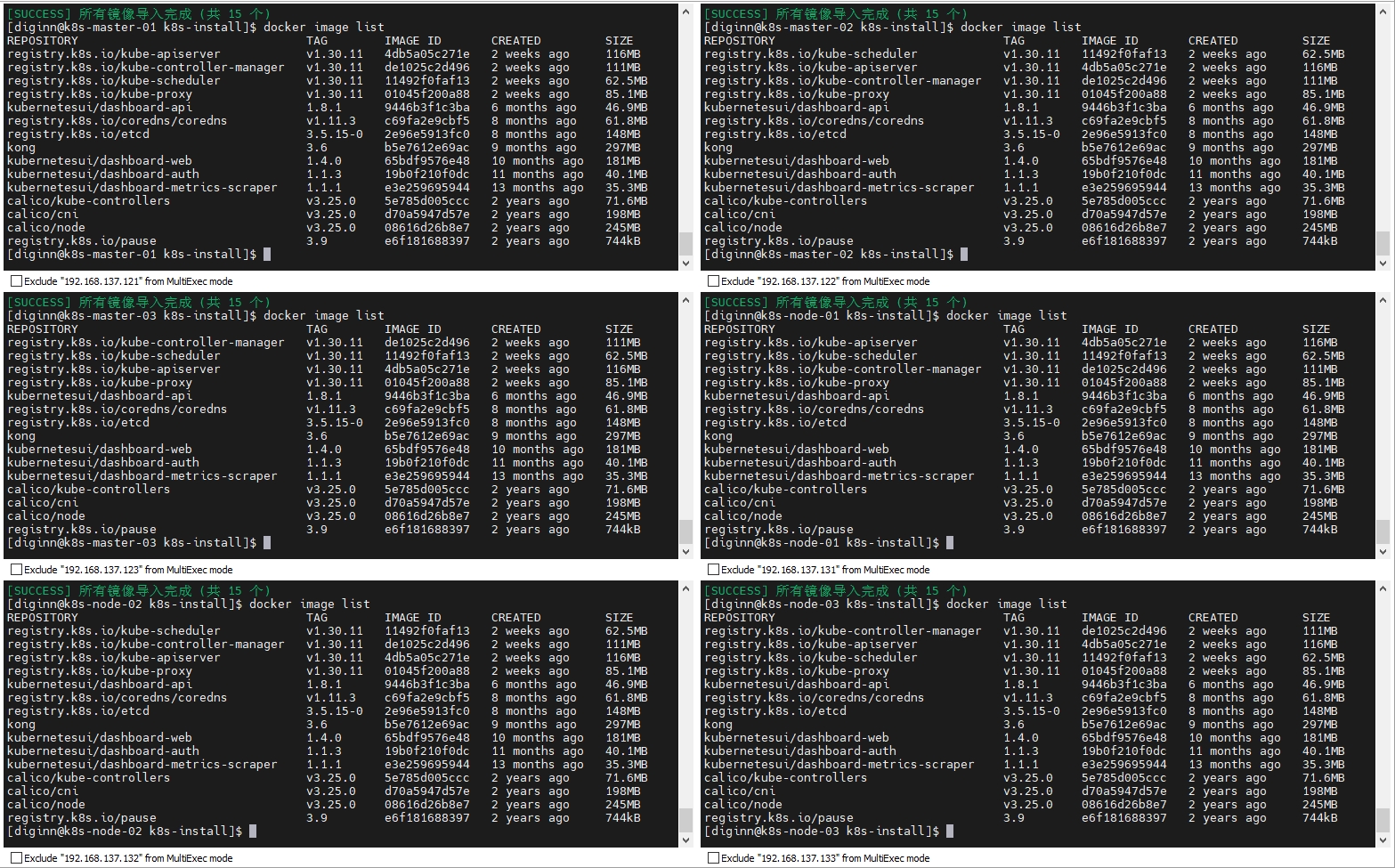Click scroll-up arrow in k8s-node-02 terminal

click(685, 588)
